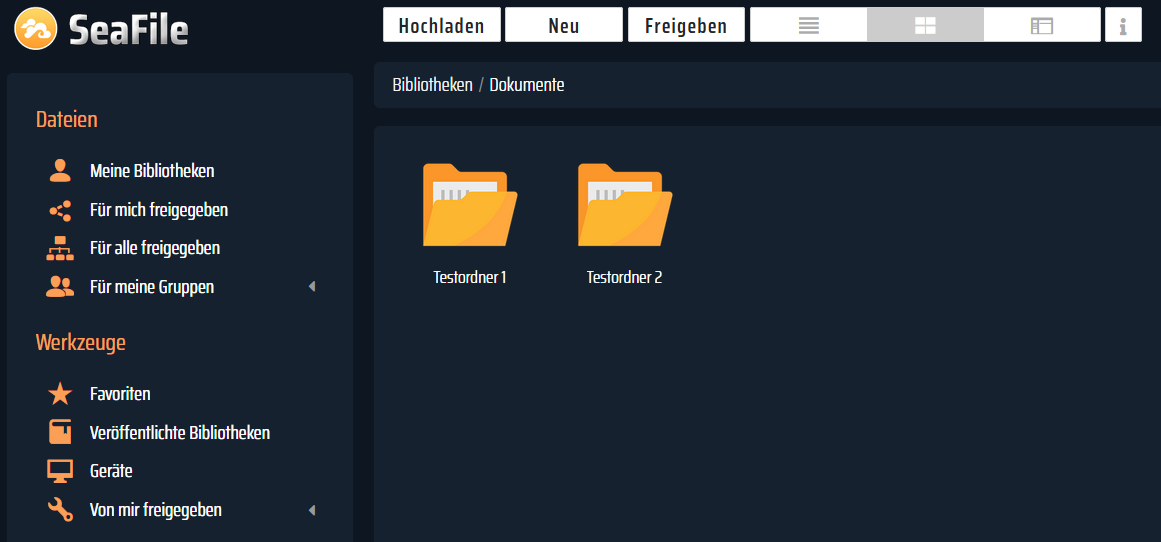This screenshot has width=1161, height=542.
Task: Expand the Für meine Gruppen submenu arrow
Action: click(311, 287)
